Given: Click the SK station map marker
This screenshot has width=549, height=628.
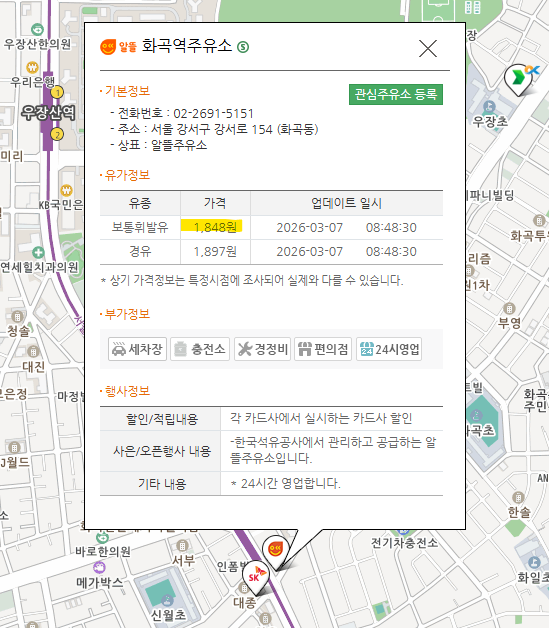Looking at the screenshot, I should point(255,577).
